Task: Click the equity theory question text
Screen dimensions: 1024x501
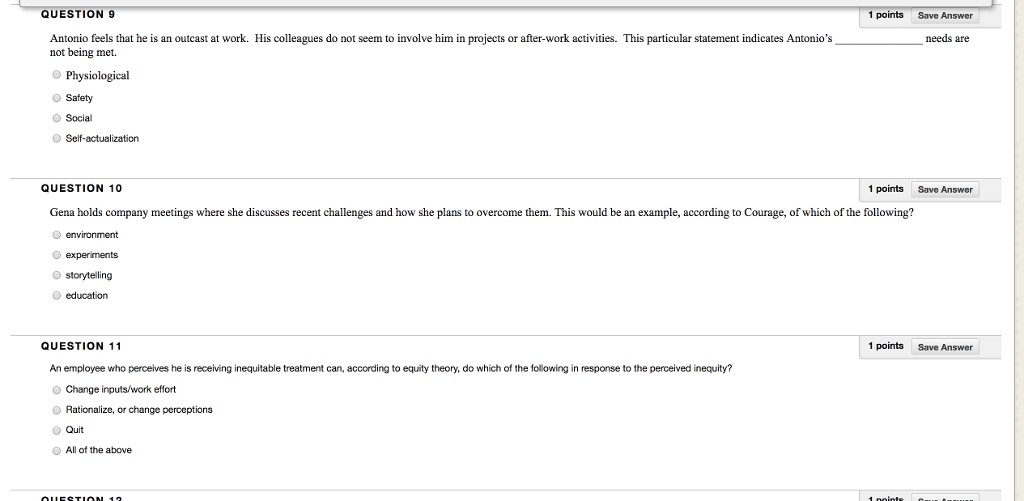Action: [x=391, y=368]
